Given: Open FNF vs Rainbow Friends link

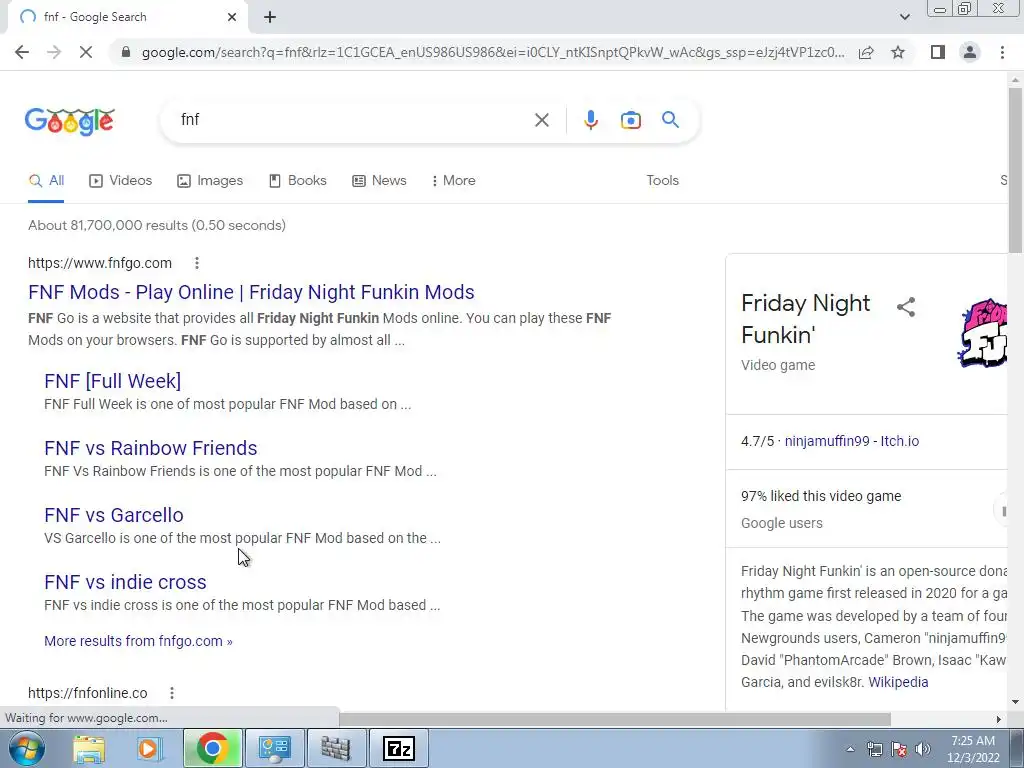Looking at the screenshot, I should 151,448.
